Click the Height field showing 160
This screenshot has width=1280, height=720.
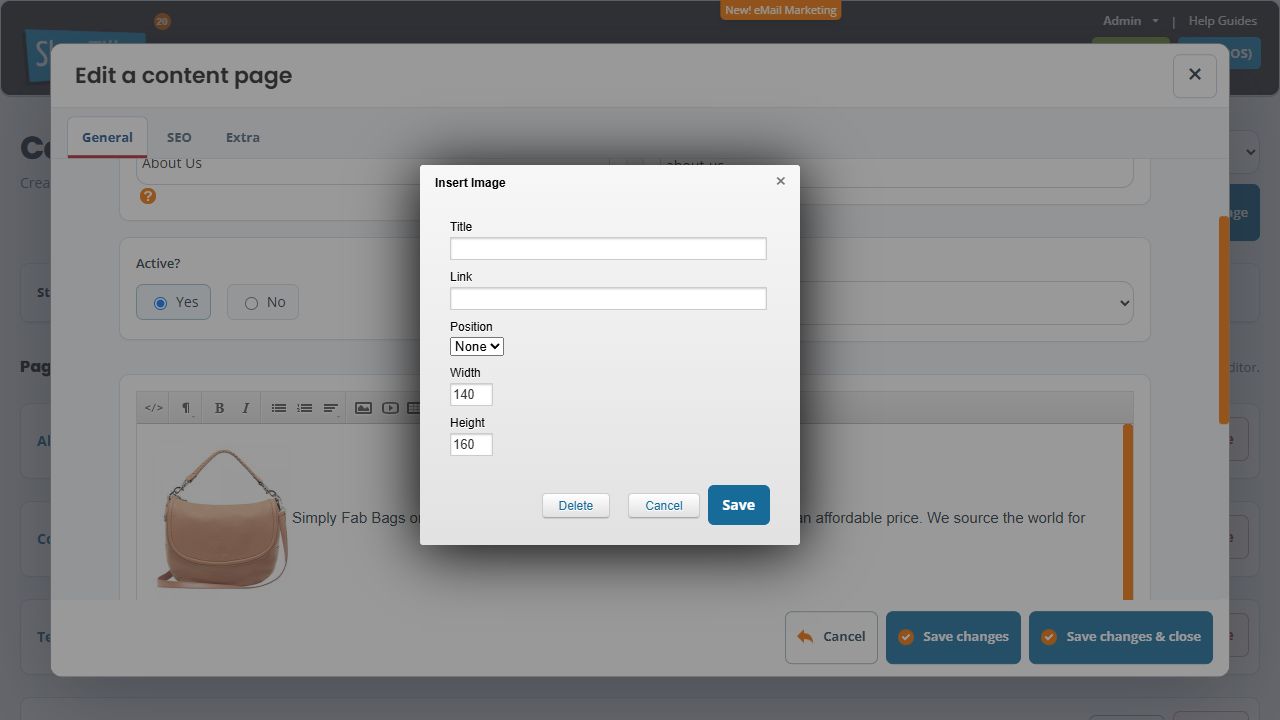tap(471, 445)
